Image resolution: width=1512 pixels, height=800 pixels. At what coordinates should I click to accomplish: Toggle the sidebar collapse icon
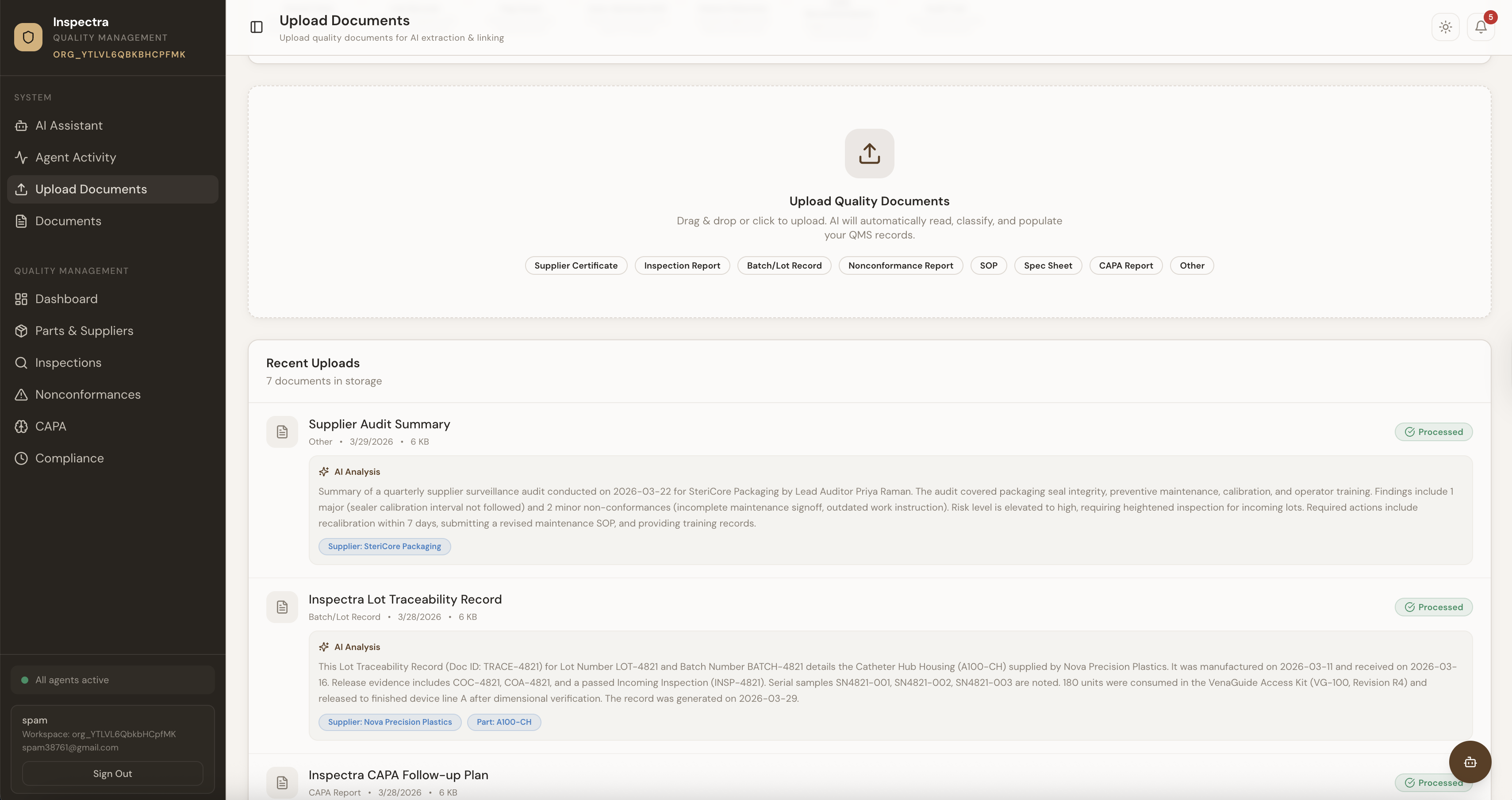[x=257, y=27]
